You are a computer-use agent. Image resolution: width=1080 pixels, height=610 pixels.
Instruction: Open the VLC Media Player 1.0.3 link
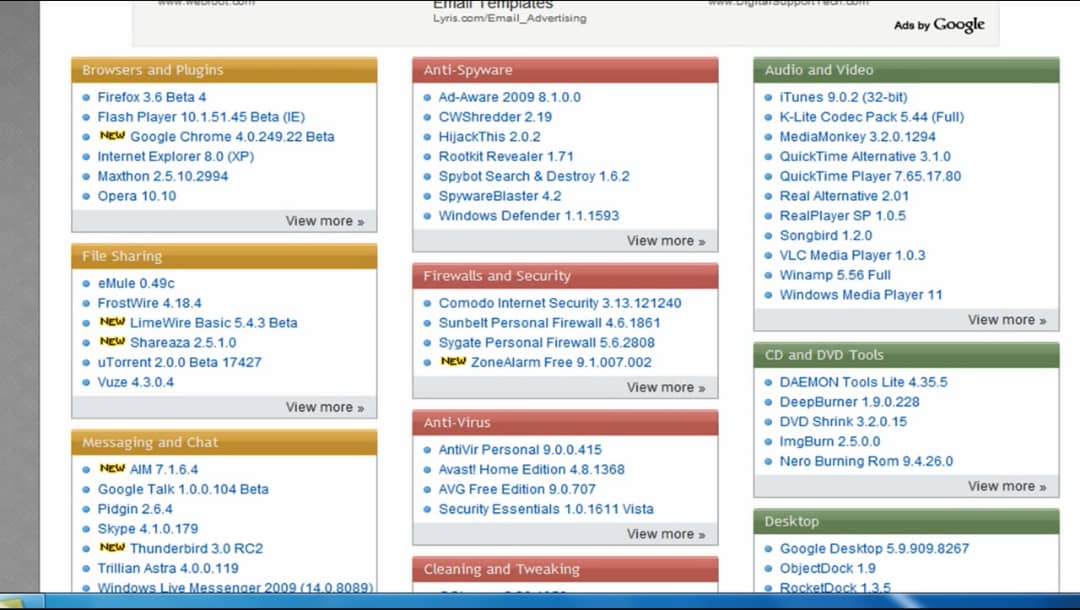[852, 255]
